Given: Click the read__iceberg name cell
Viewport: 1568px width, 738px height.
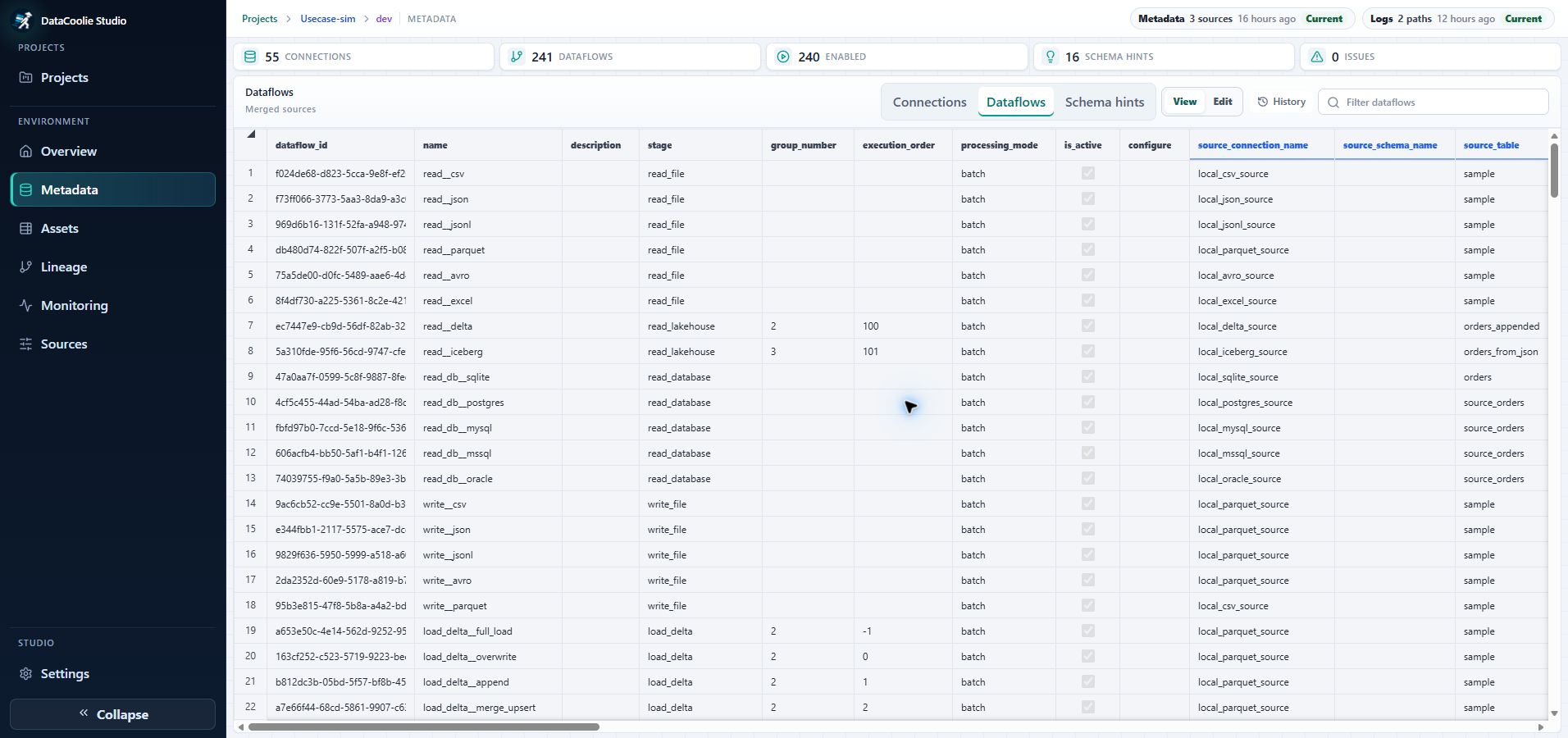Looking at the screenshot, I should (x=488, y=351).
